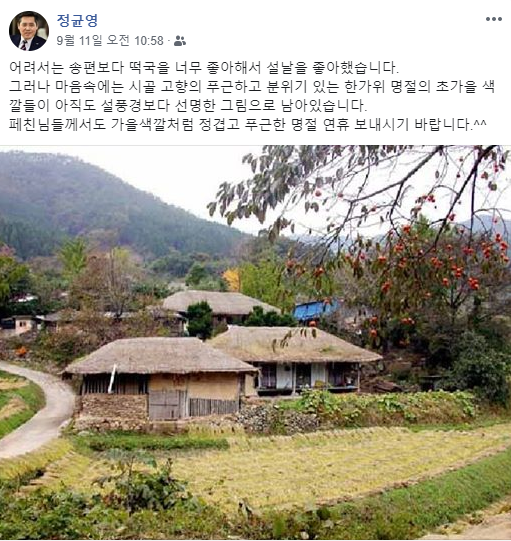Viewport: 511px width, 541px height.
Task: Click the stone wall under thatched house
Action: pos(113,407)
